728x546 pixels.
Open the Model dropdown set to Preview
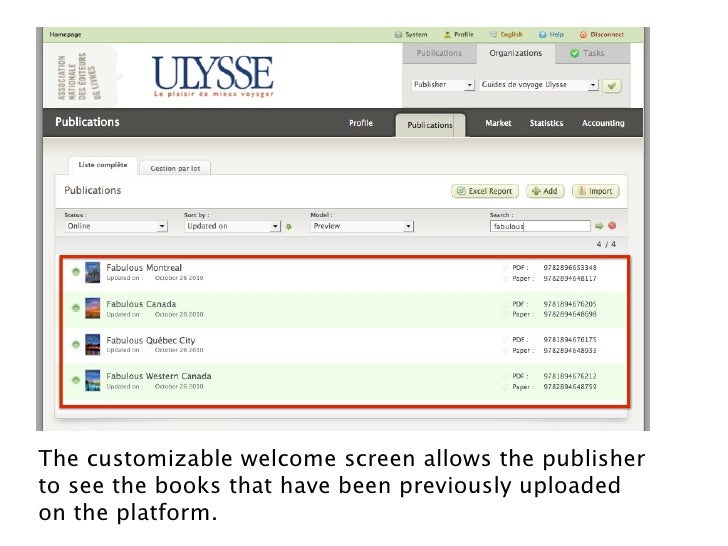(x=362, y=226)
